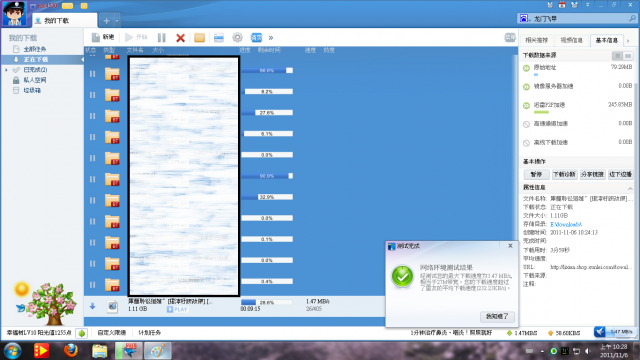Open download folder via toolbar folder icon
Screen dimensions: 640x360
point(199,38)
